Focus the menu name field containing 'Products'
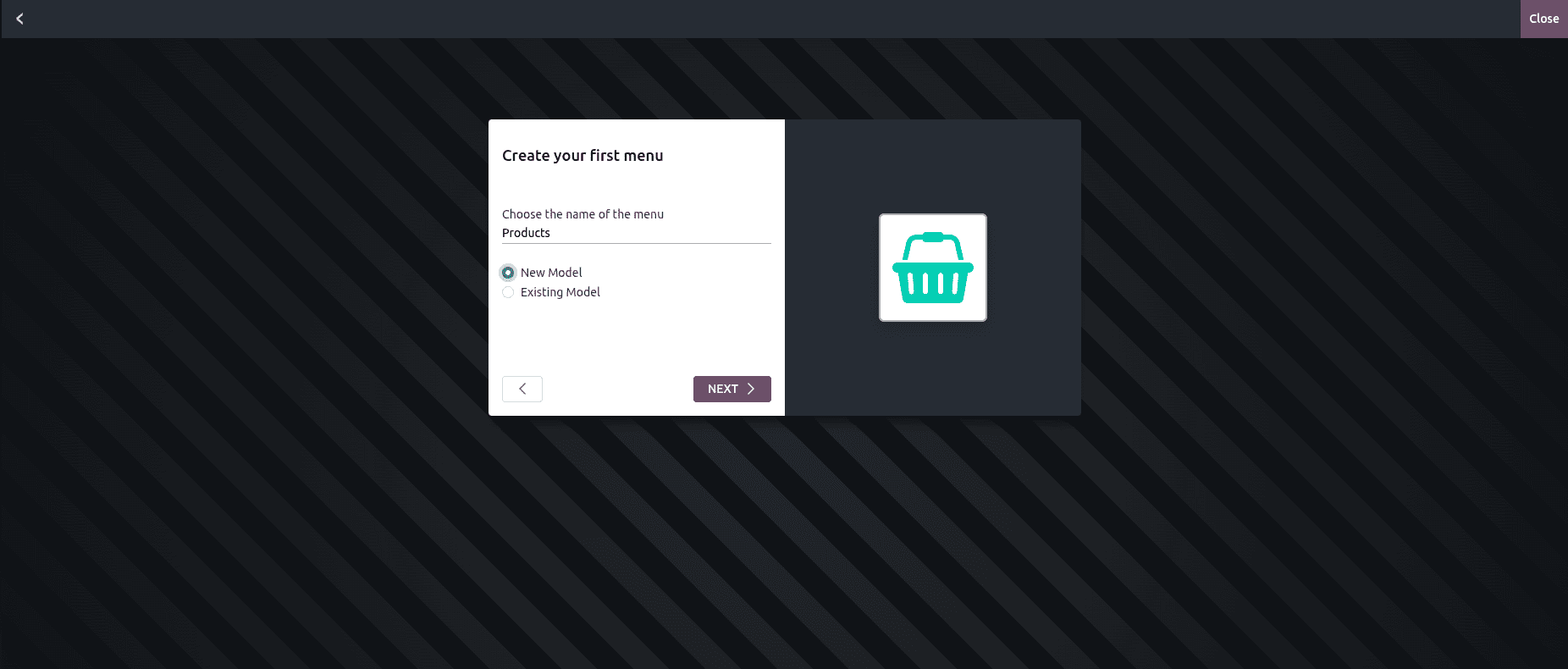This screenshot has width=1568, height=669. (637, 233)
